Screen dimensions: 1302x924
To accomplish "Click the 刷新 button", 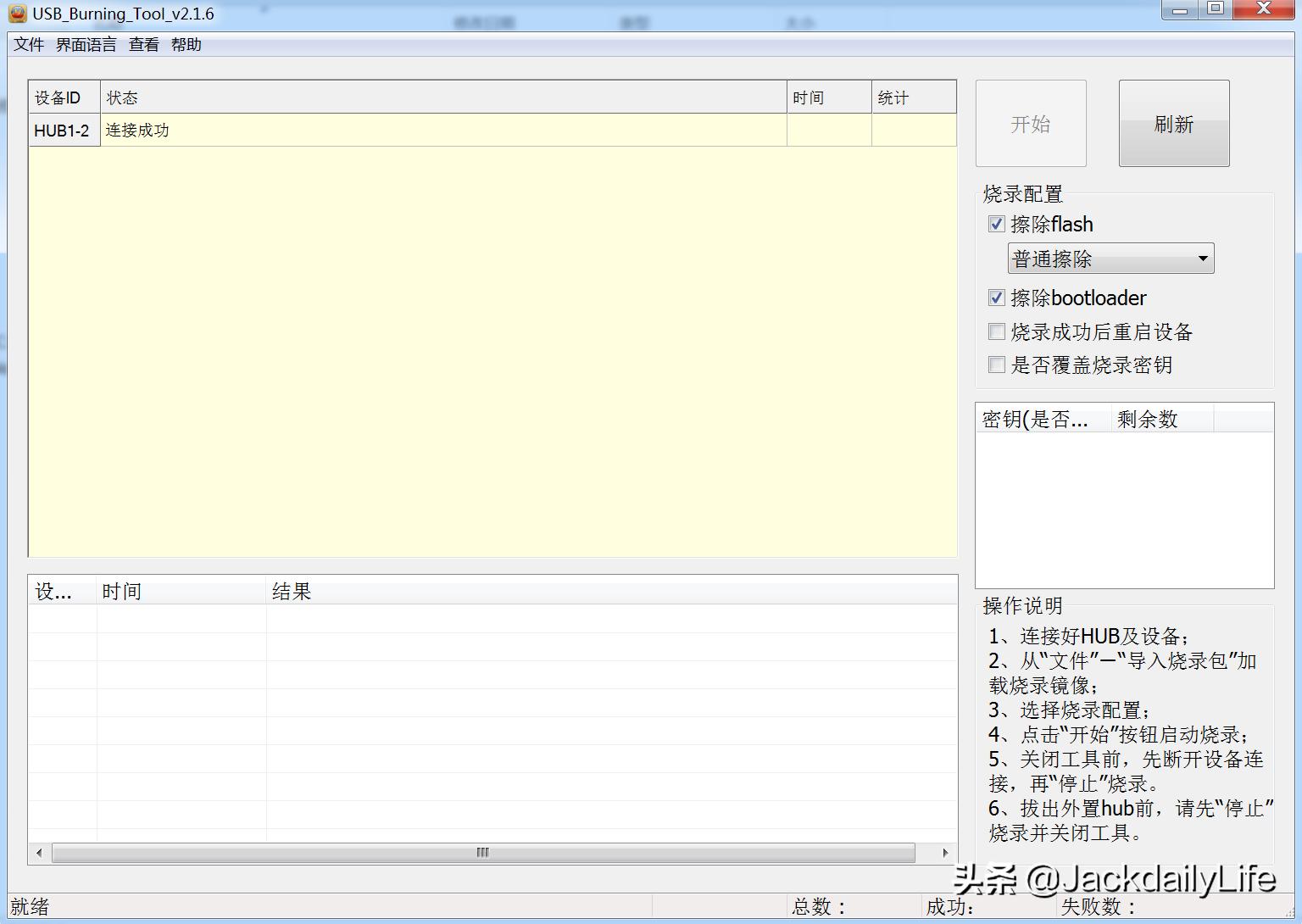I will (1174, 124).
